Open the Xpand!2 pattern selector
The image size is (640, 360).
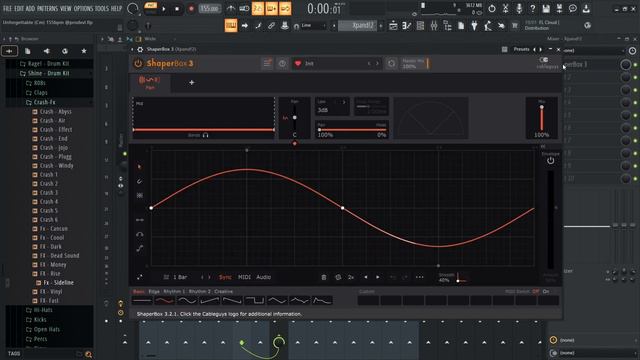(358, 26)
